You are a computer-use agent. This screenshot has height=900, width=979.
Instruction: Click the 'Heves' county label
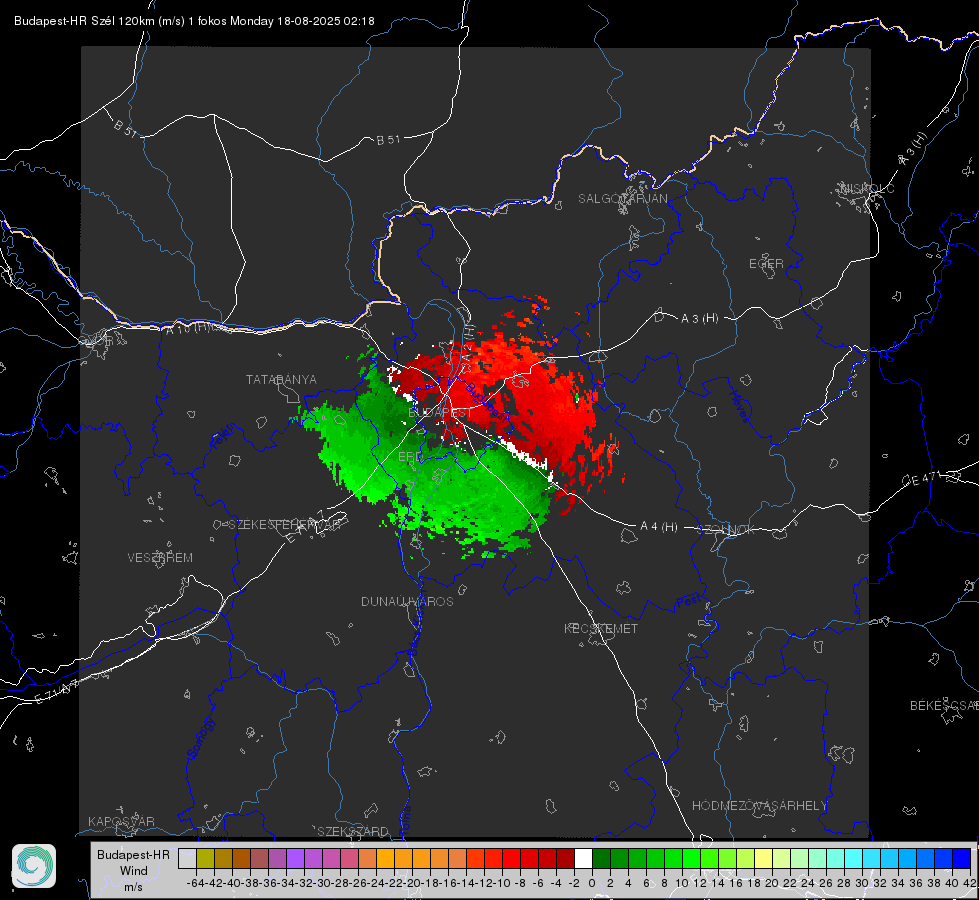(x=739, y=407)
